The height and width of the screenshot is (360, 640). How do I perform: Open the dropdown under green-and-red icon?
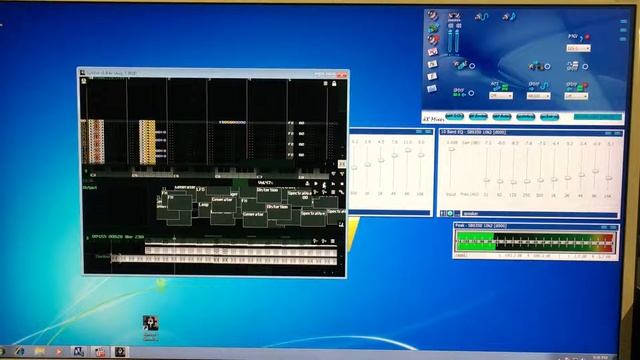[576, 96]
